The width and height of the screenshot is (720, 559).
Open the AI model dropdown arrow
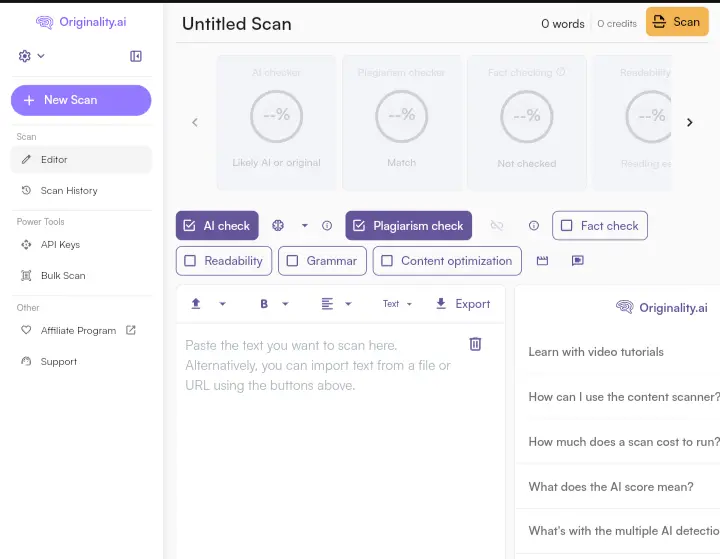[x=304, y=226]
